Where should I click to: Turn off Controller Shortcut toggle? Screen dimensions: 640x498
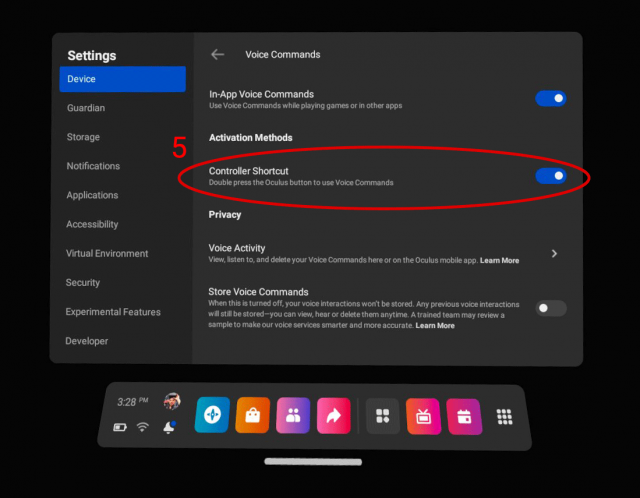[x=551, y=176]
